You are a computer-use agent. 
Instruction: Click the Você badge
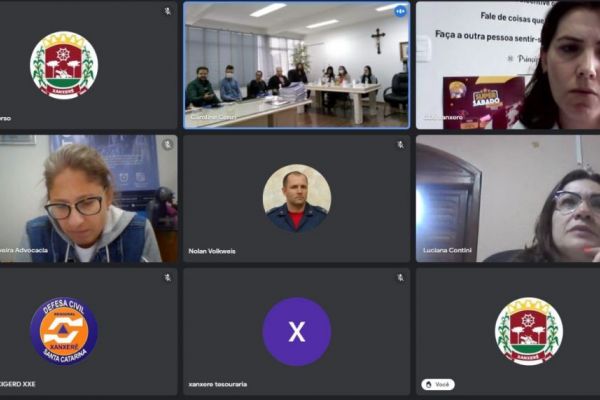(438, 384)
